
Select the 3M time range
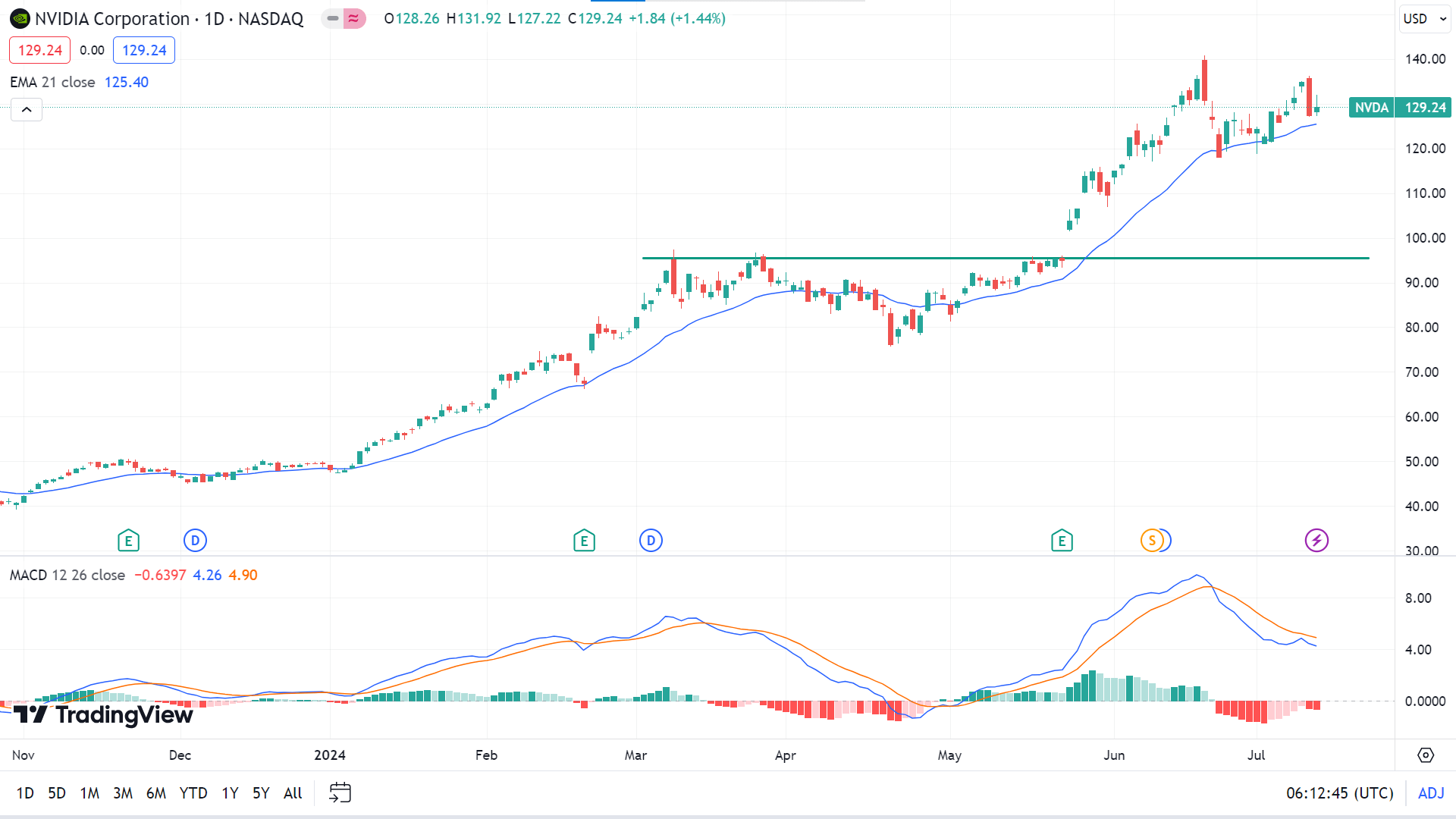point(123,793)
